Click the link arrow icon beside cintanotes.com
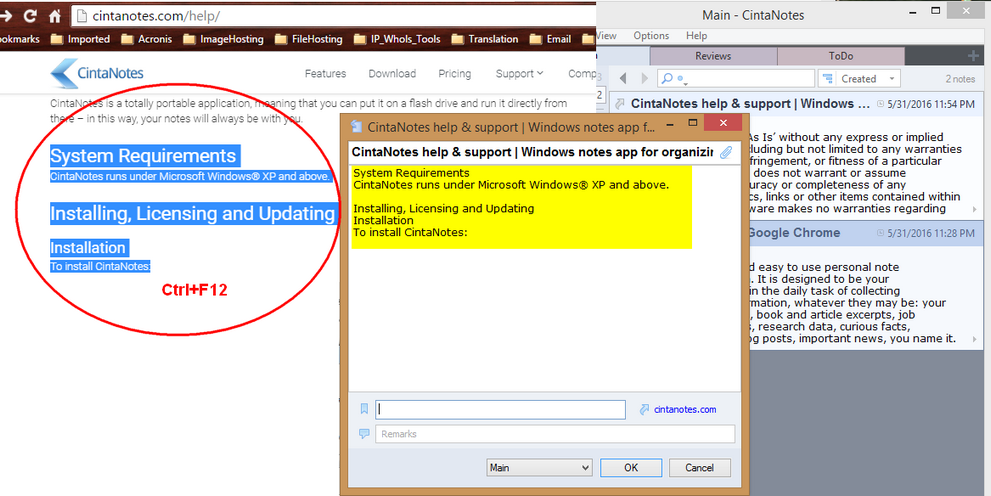The image size is (991, 496). (644, 409)
